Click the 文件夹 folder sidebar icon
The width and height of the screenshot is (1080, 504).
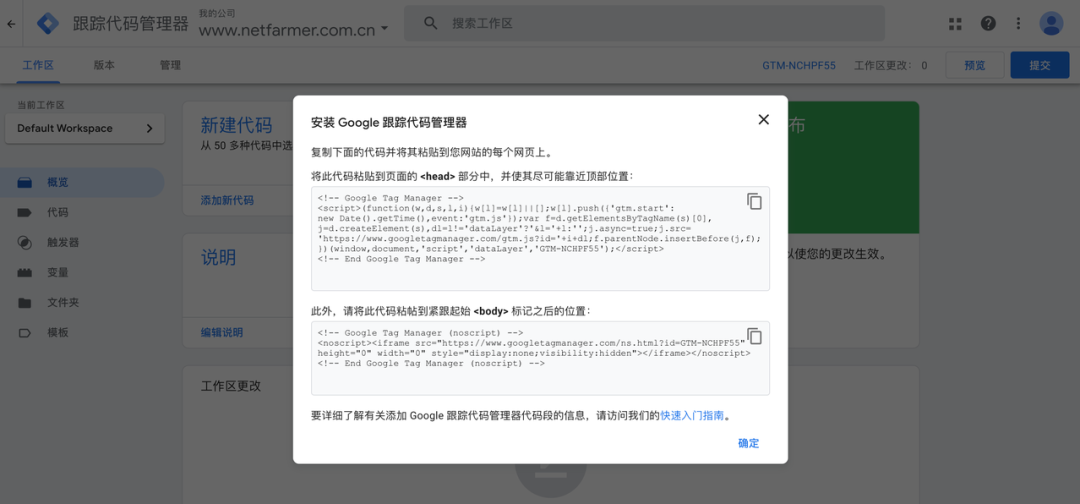coord(25,303)
